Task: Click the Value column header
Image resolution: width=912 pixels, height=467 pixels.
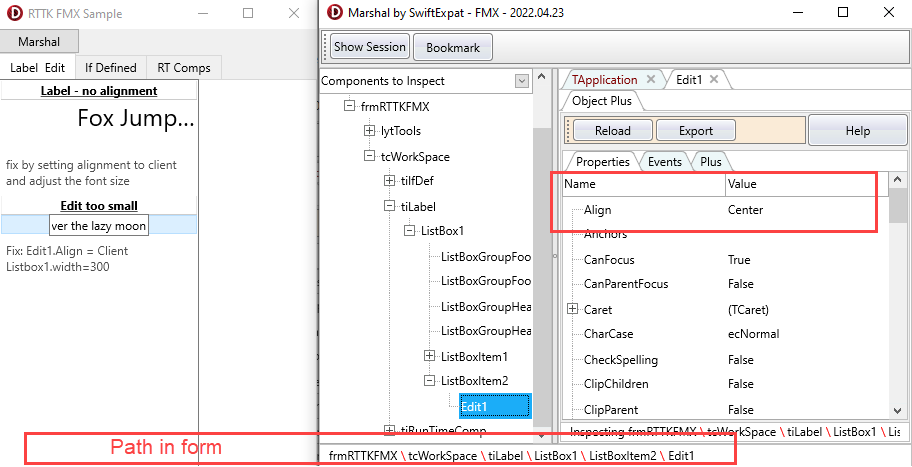Action: tap(807, 184)
